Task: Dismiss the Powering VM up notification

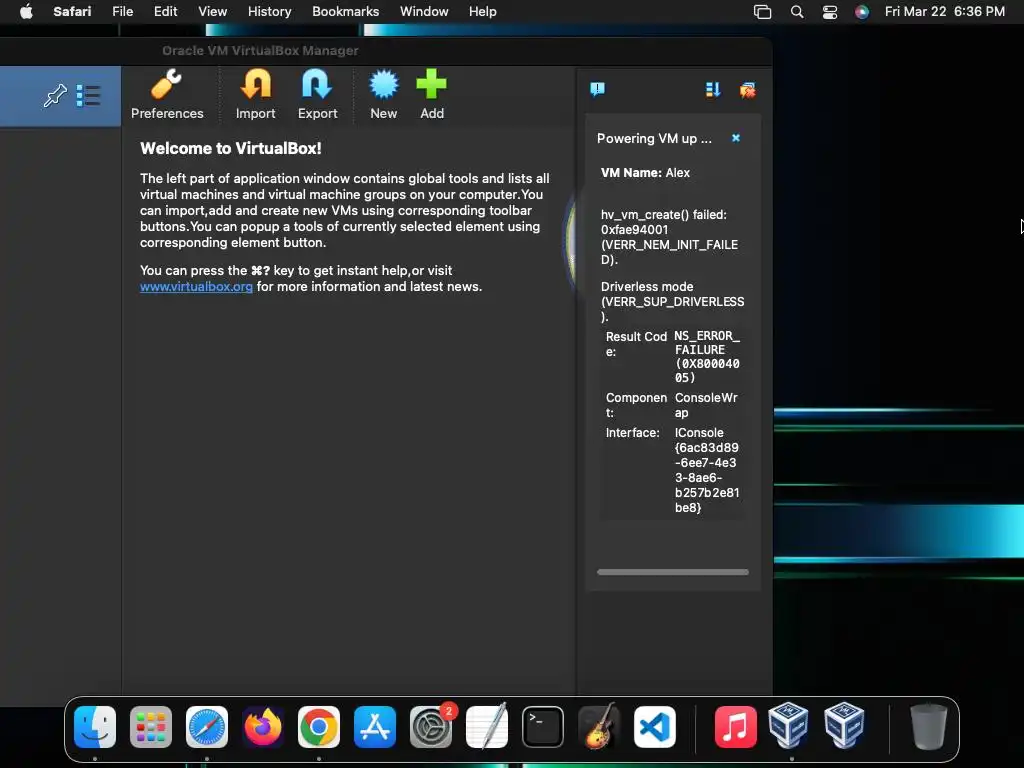Action: click(x=736, y=138)
